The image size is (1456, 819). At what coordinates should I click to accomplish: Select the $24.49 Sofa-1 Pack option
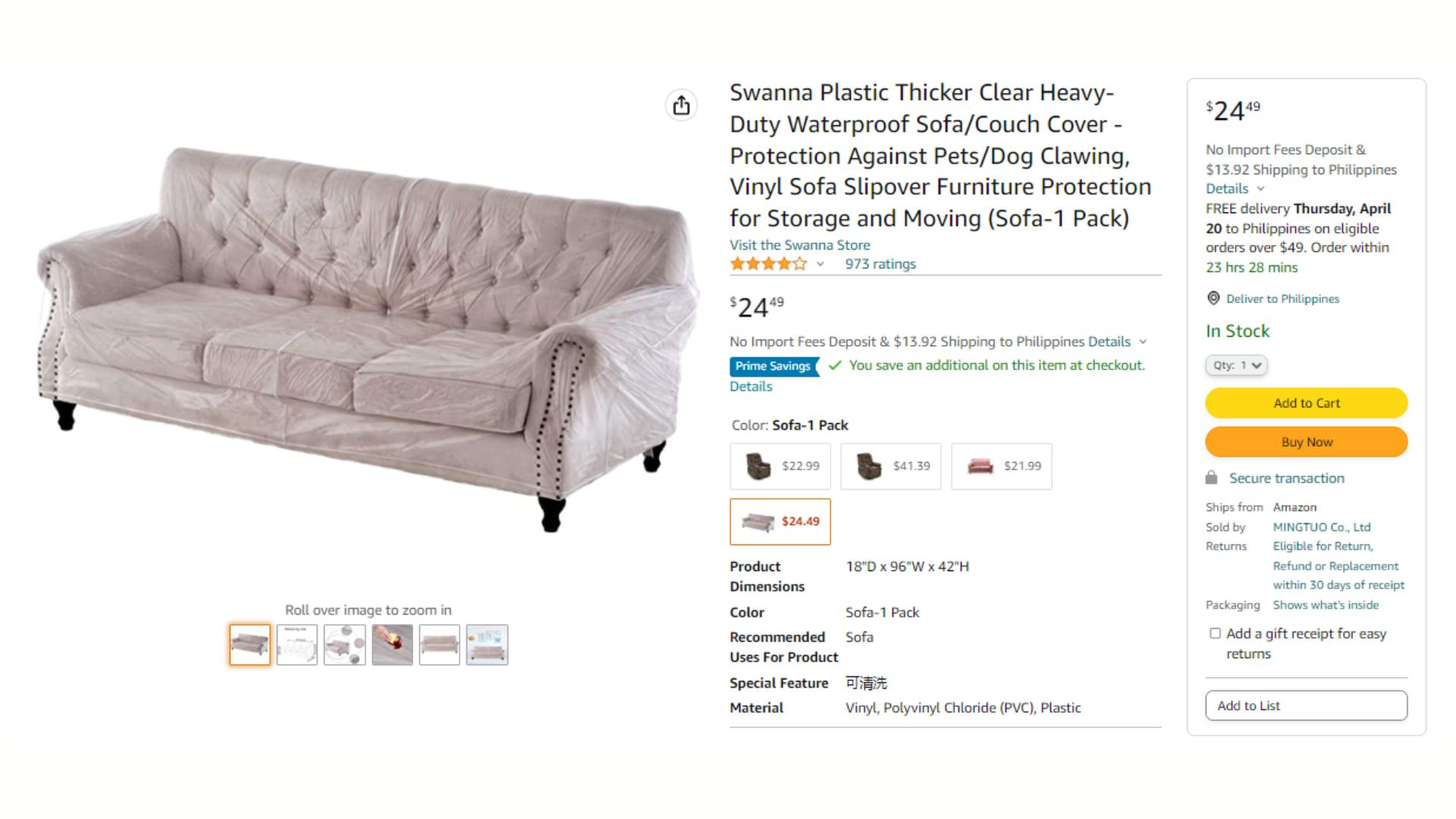click(x=780, y=522)
